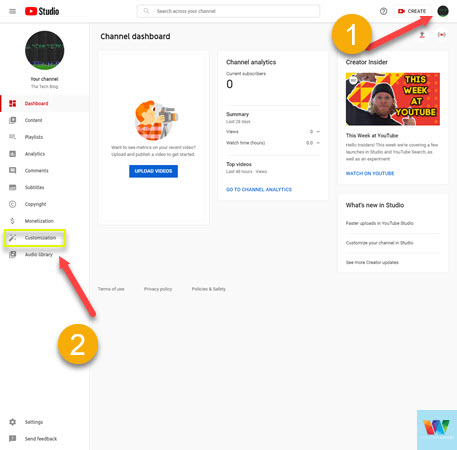Click the Copyright sidebar icon
Viewport: 457px width, 450px height.
click(12, 204)
